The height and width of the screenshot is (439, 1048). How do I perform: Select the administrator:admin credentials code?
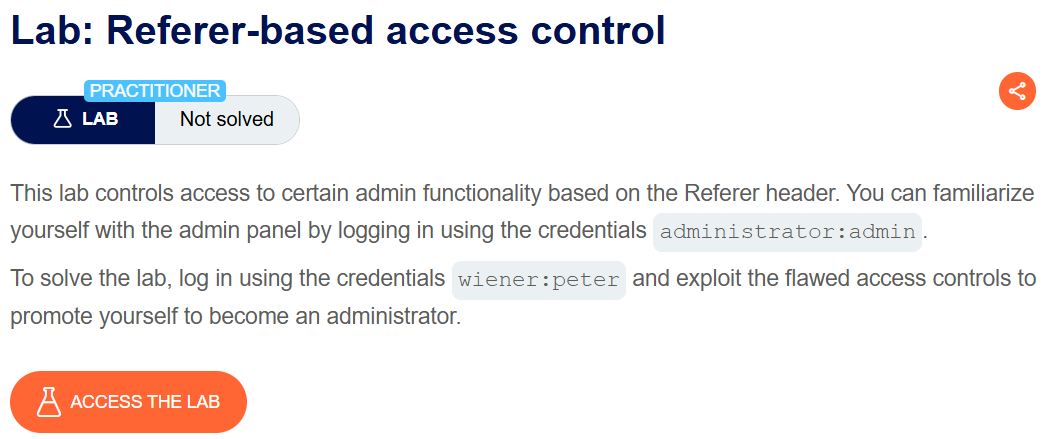tap(787, 232)
